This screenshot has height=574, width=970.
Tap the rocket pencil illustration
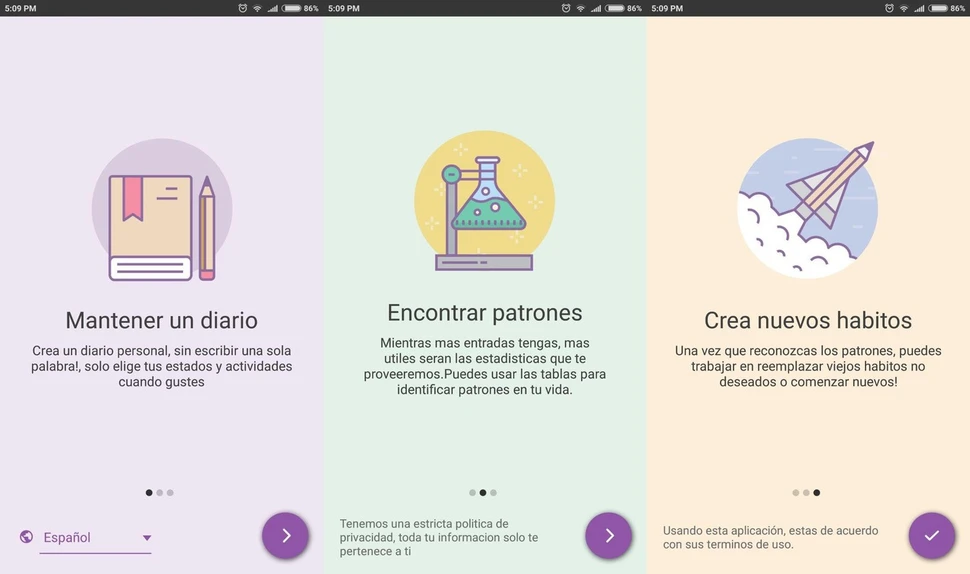(808, 208)
